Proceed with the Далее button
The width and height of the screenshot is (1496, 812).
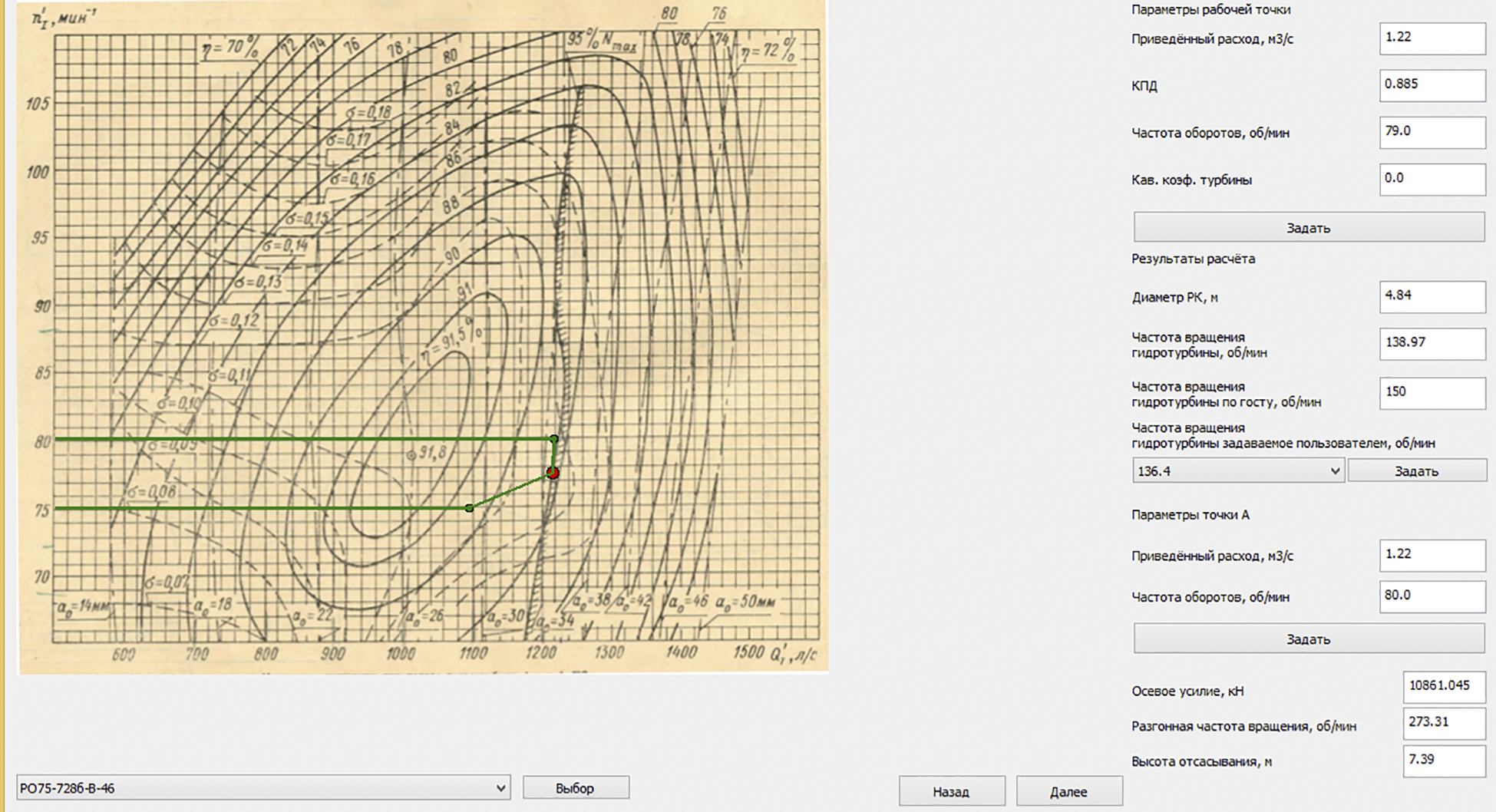[x=1068, y=791]
